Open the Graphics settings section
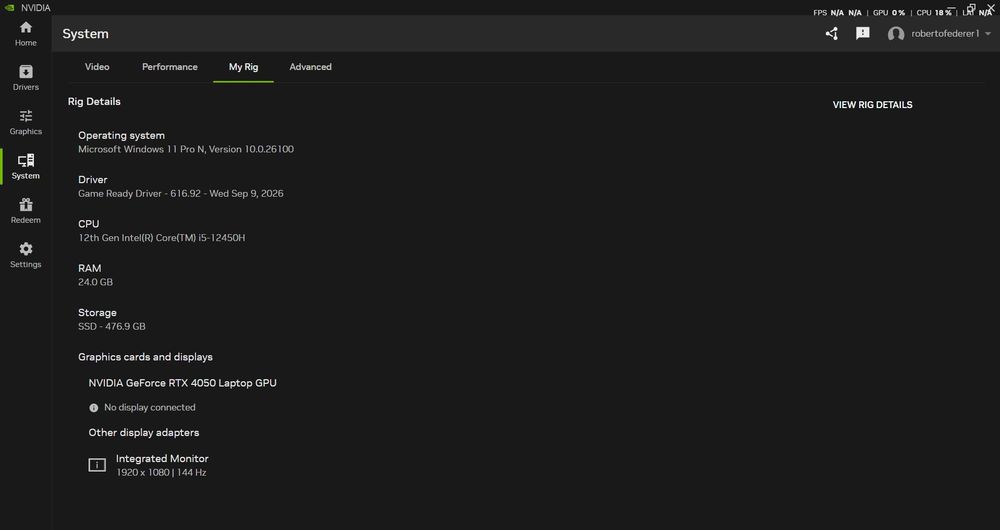The height and width of the screenshot is (530, 1000). [26, 122]
